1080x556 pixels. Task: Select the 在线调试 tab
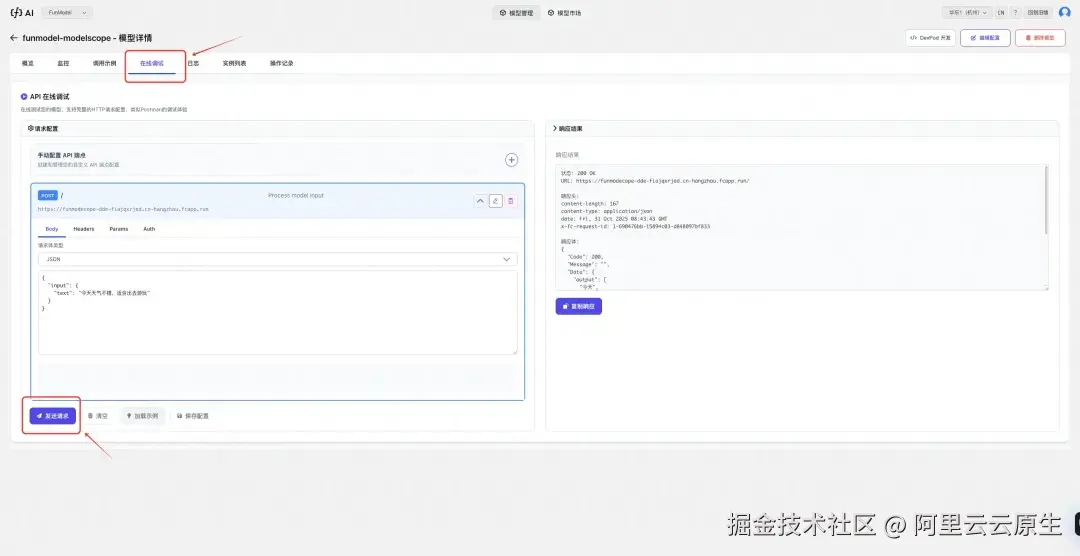tap(152, 63)
